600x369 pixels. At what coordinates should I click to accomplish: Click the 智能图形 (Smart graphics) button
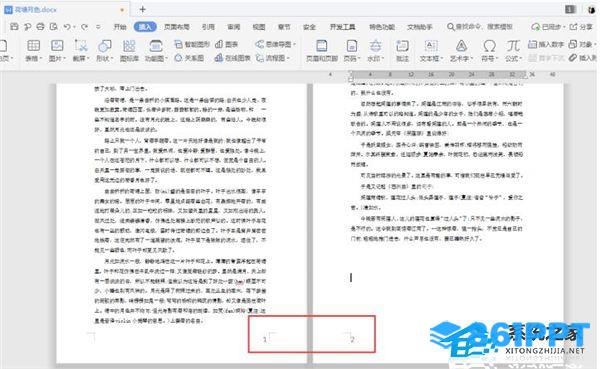pyautogui.click(x=192, y=44)
